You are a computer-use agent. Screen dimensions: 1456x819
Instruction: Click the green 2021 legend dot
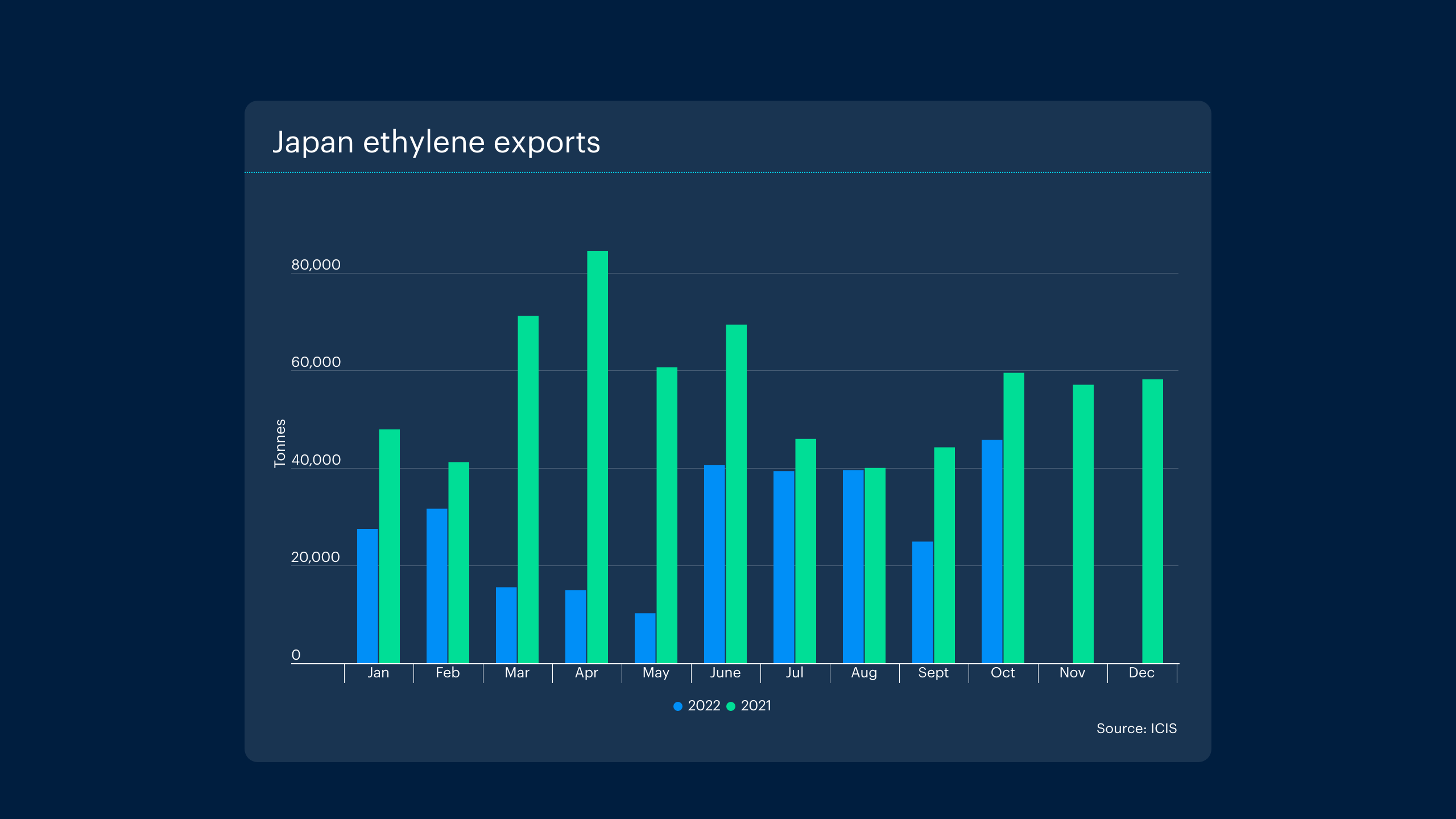click(x=731, y=706)
